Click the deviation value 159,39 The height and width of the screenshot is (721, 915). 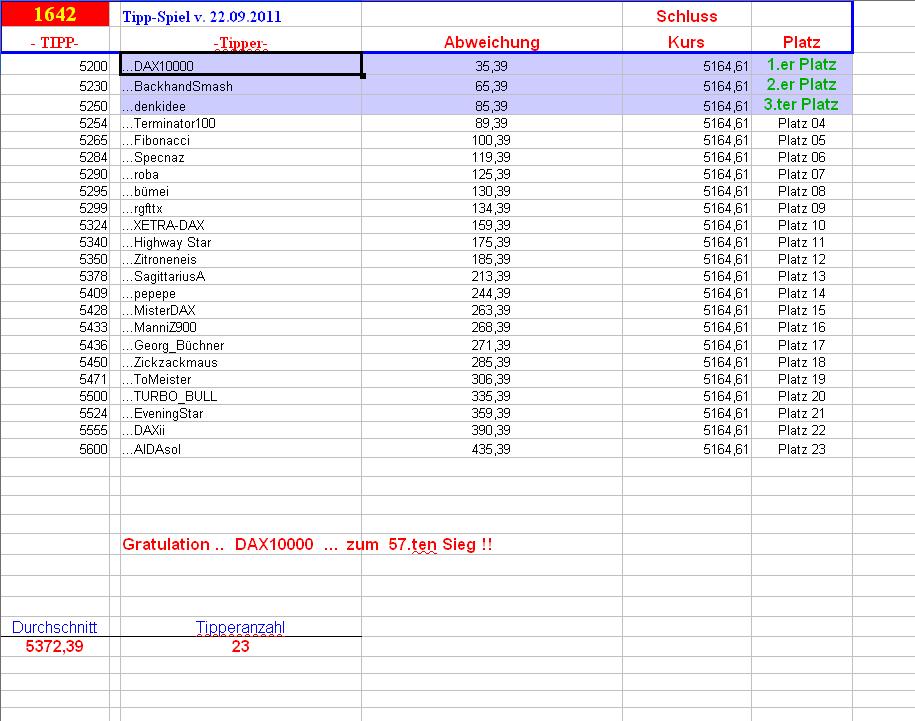[491, 225]
